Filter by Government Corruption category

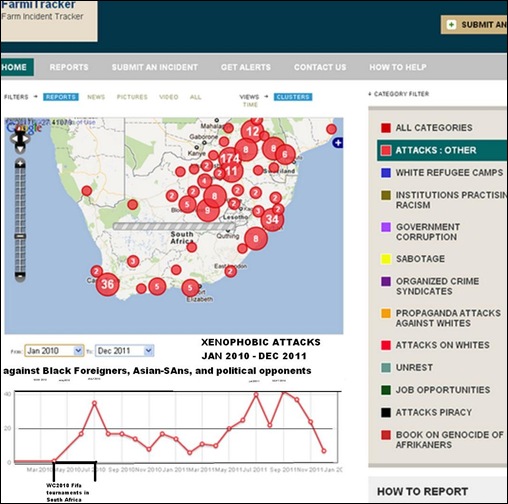421,232
